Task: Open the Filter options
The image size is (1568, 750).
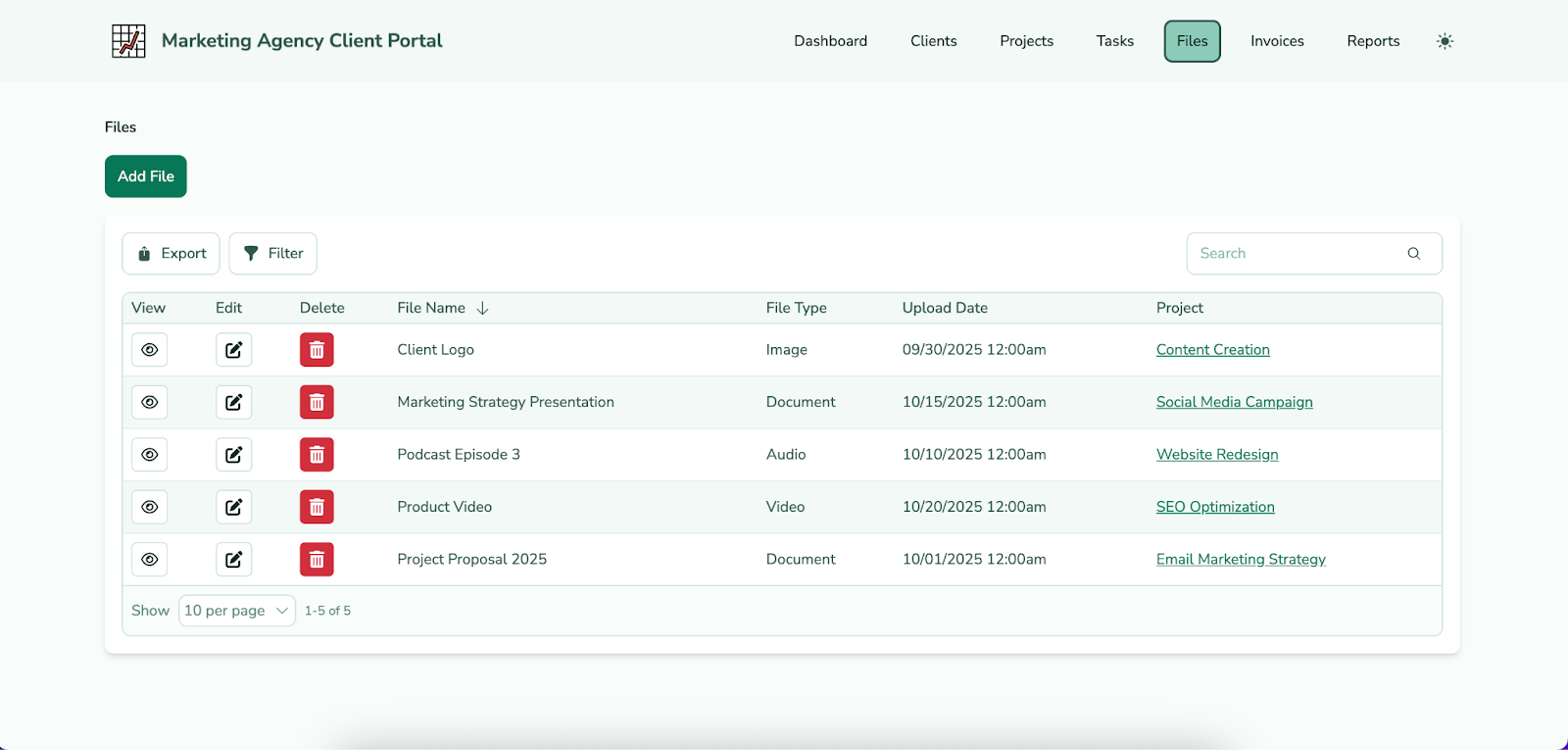Action: pos(272,254)
